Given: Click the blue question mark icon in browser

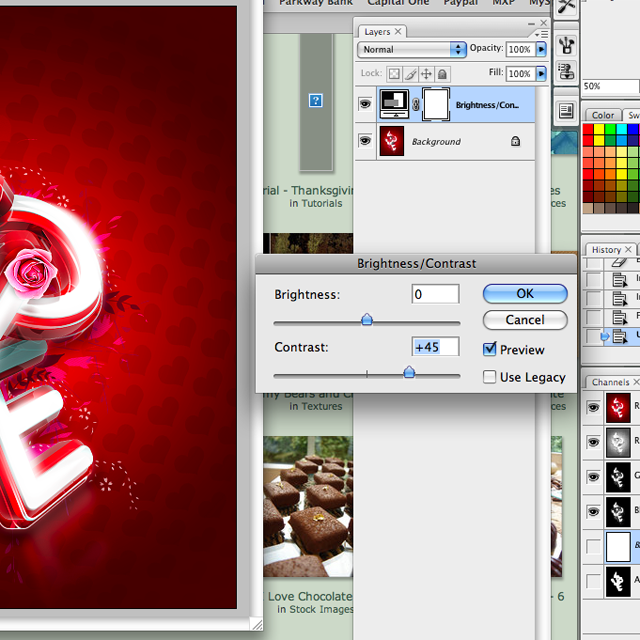Looking at the screenshot, I should coord(316,100).
